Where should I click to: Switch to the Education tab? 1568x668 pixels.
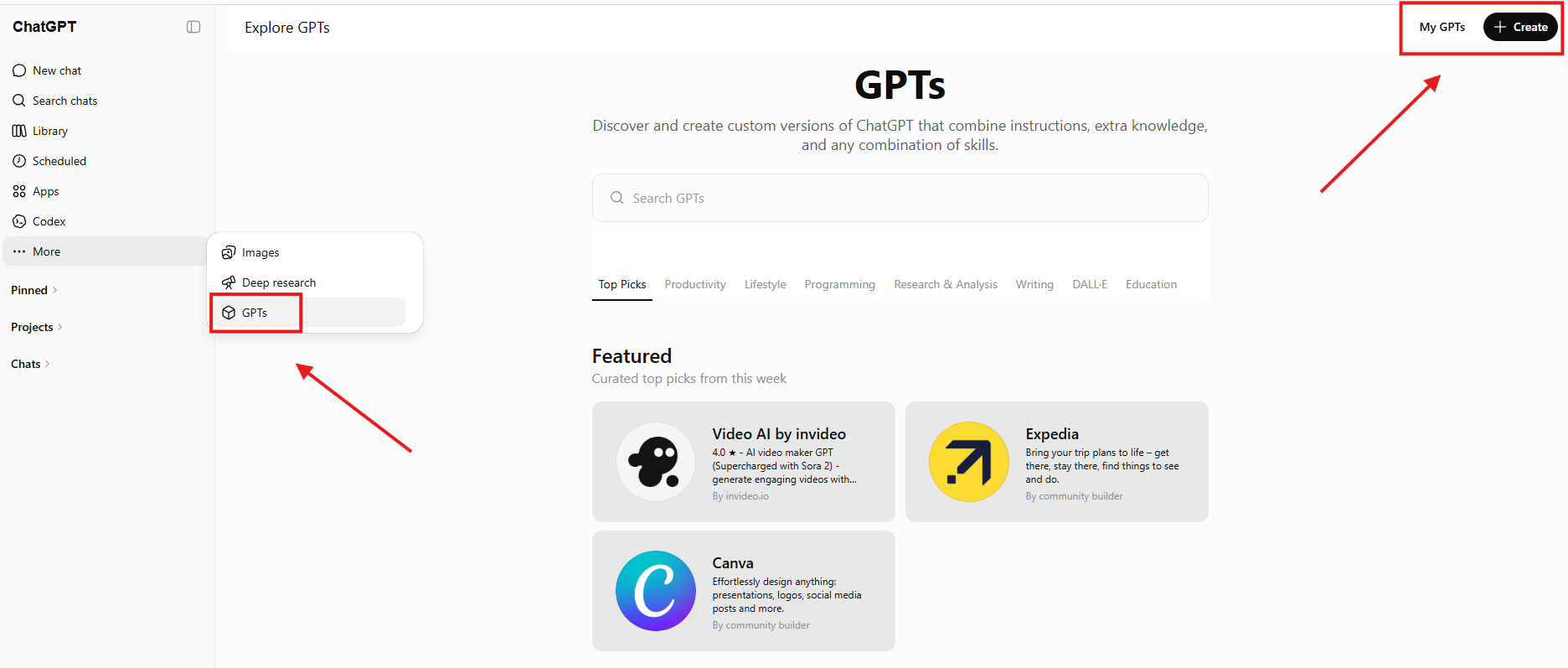[x=1151, y=284]
